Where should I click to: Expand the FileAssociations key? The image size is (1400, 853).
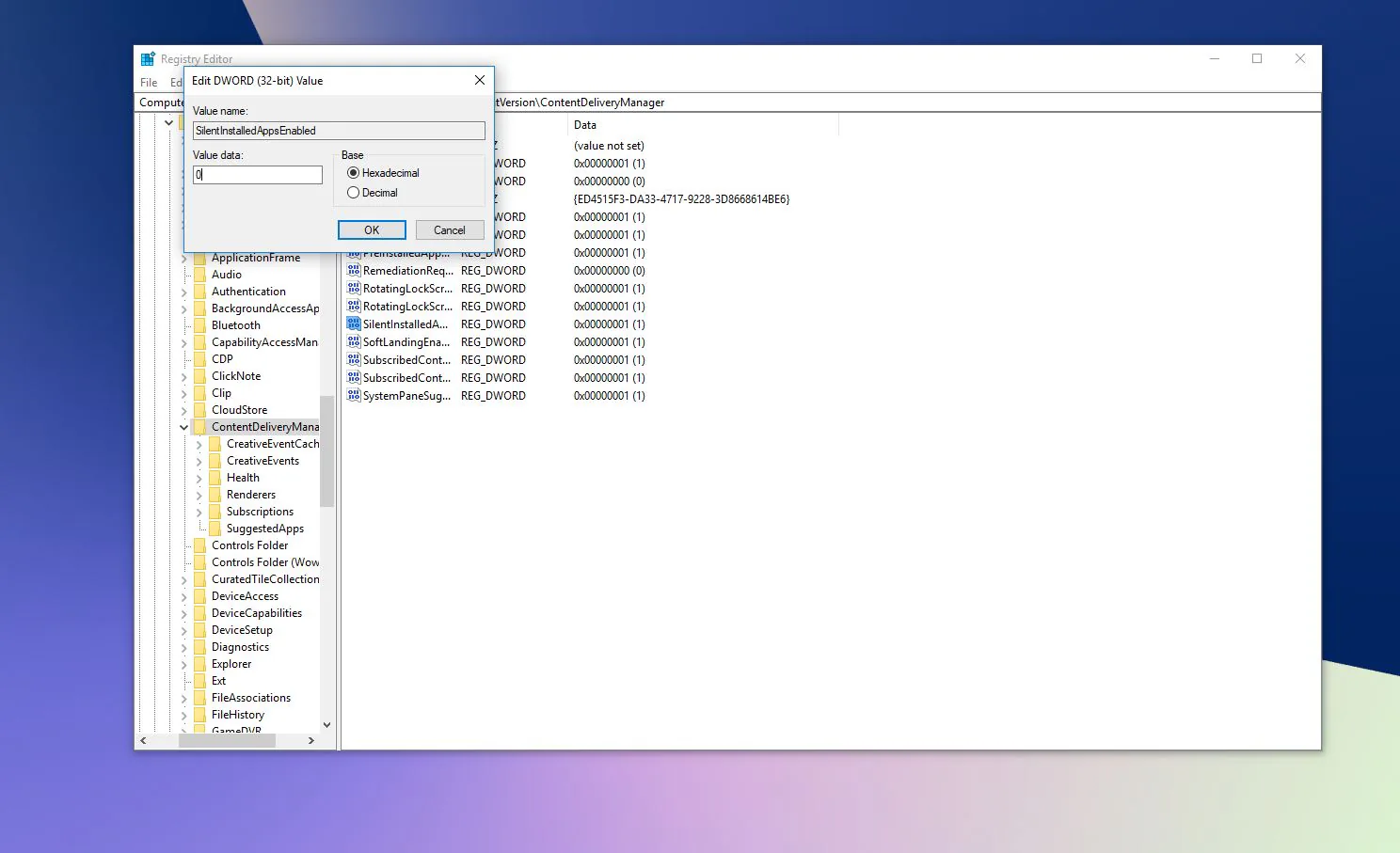[x=184, y=698]
